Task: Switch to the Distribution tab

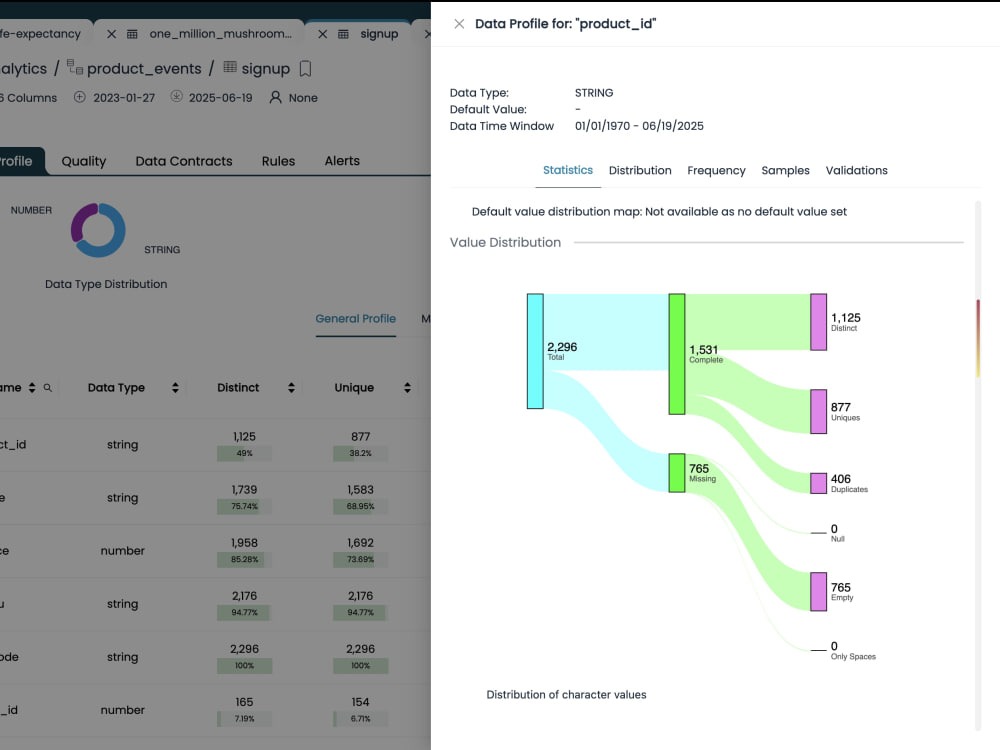Action: [640, 170]
